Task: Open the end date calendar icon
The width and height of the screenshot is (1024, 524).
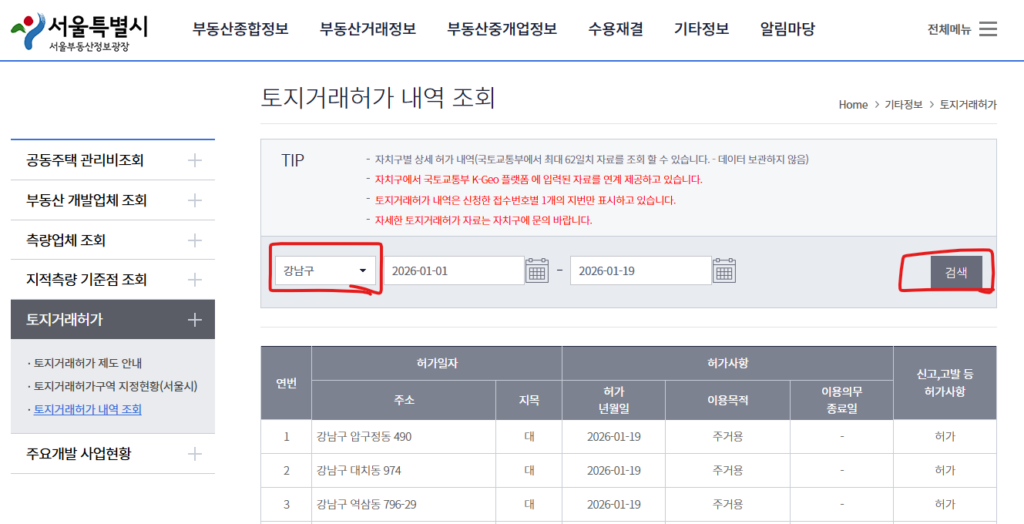Action: [x=724, y=270]
